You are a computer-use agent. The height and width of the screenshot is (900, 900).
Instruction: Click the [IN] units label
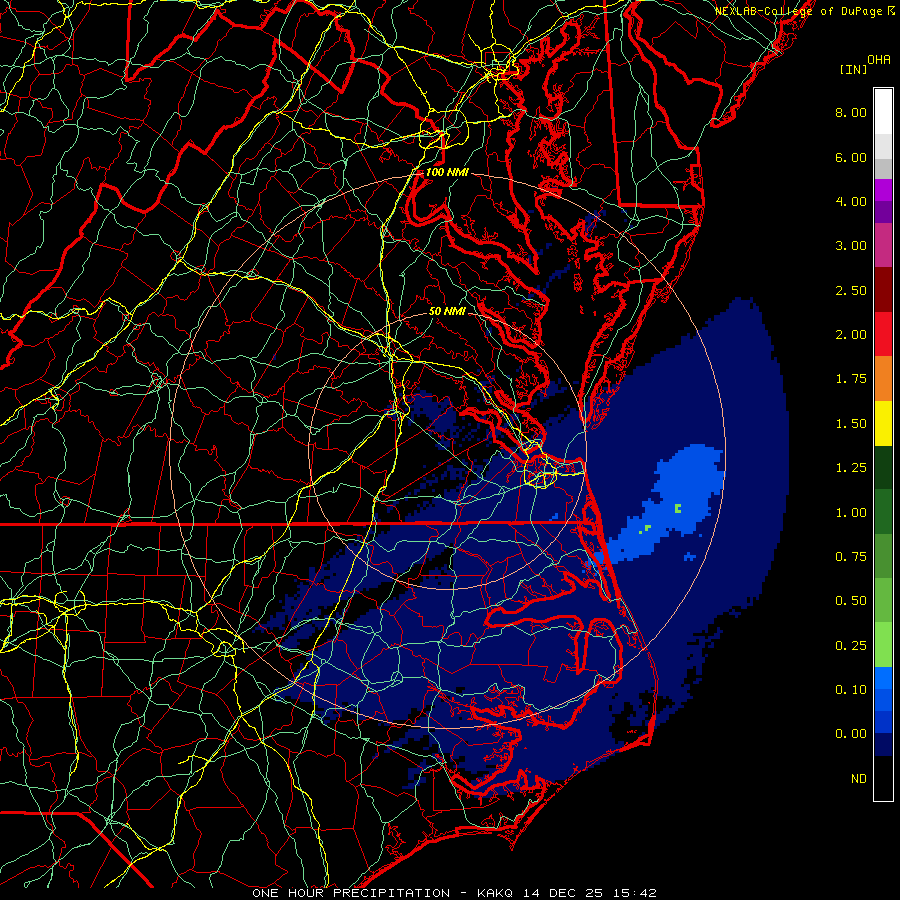pyautogui.click(x=853, y=69)
